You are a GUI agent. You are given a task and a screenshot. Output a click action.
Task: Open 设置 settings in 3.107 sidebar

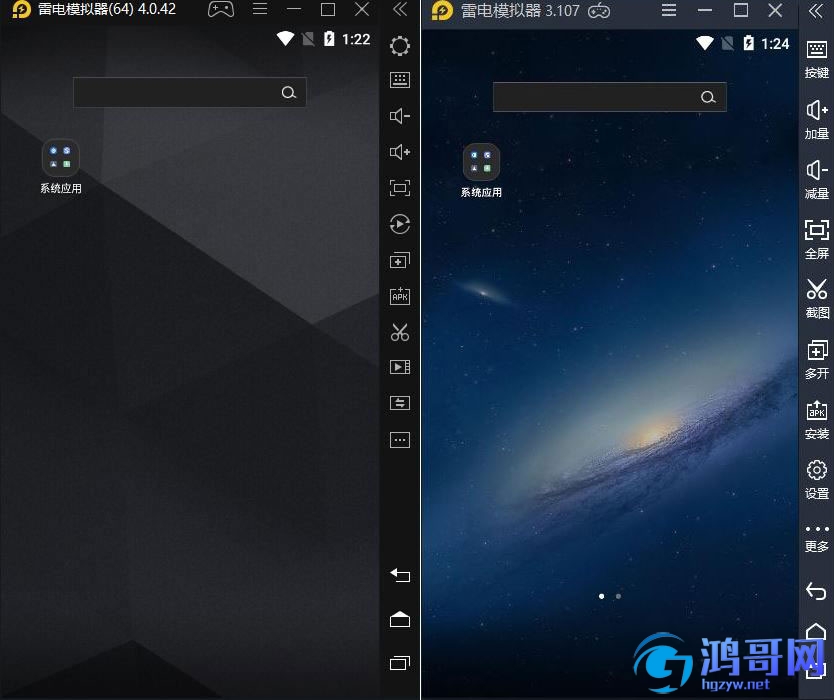pos(816,479)
